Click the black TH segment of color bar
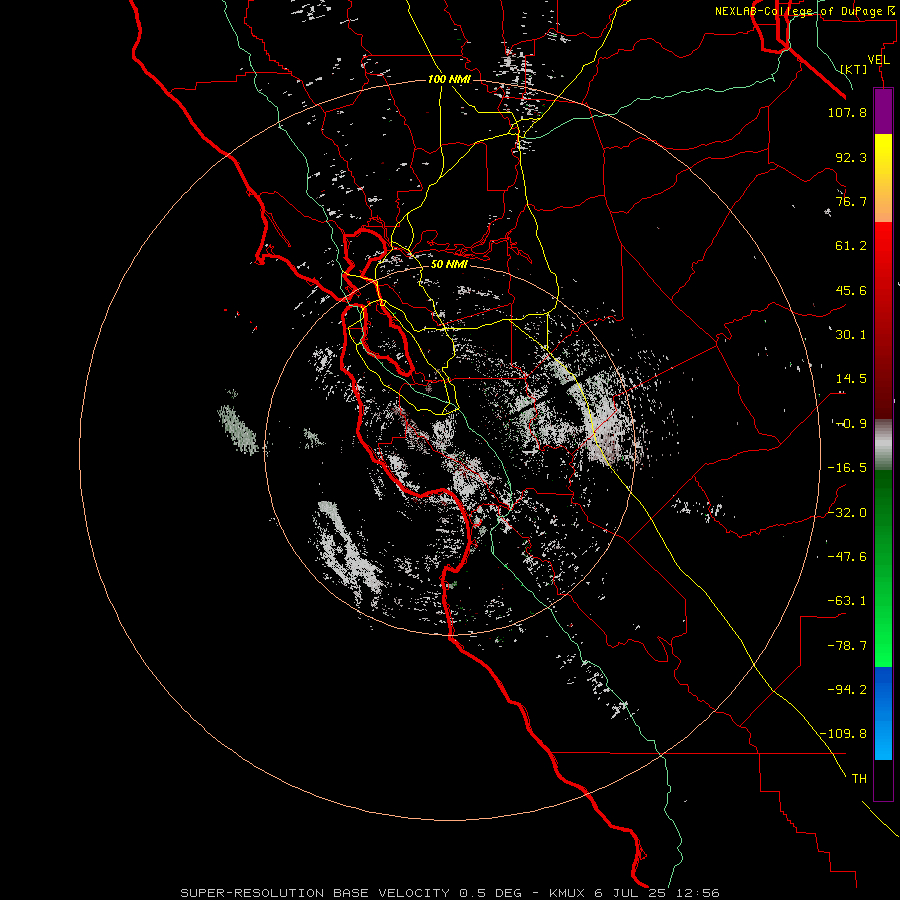 click(x=883, y=780)
